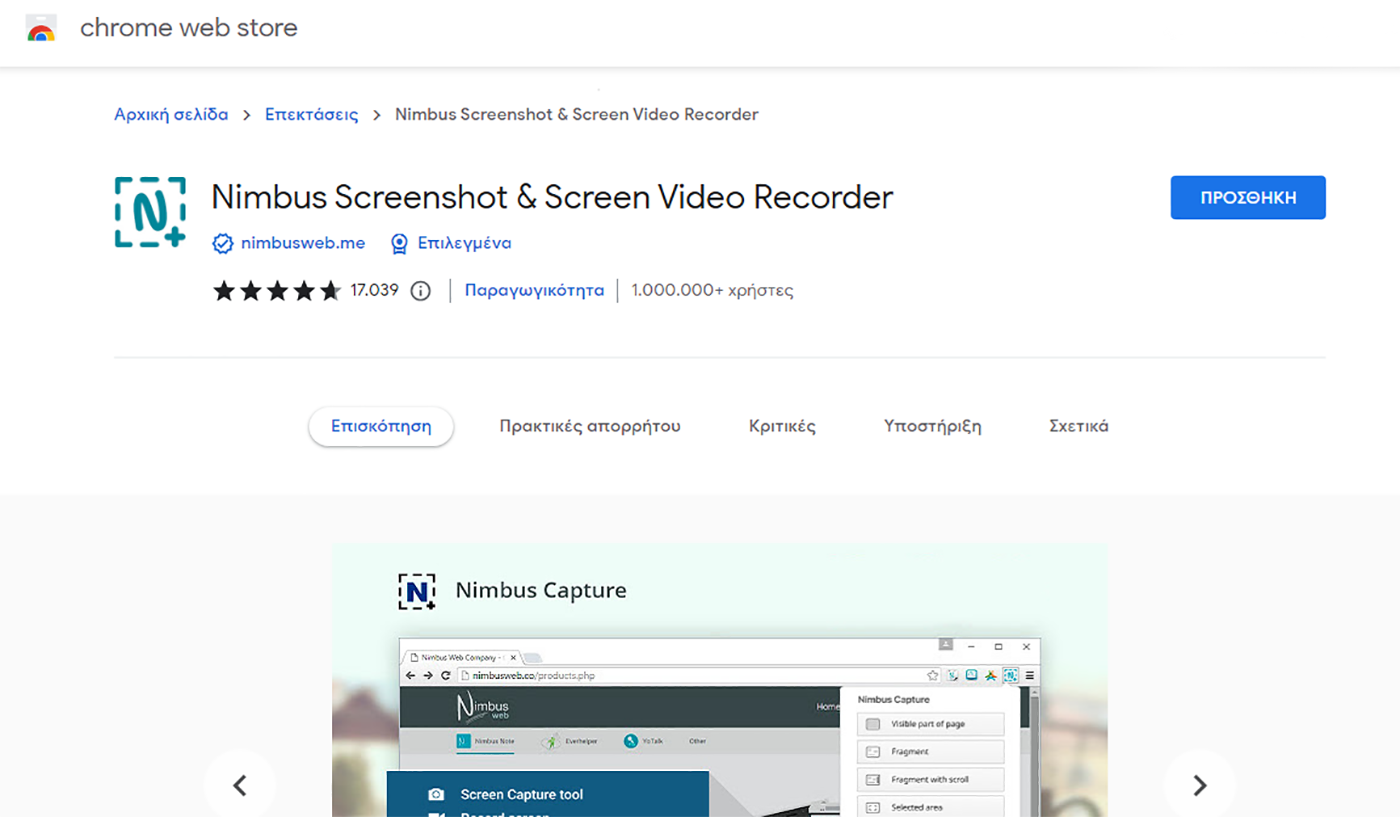Open the Επεκτάσεις breadcrumb link
Viewport: 1400px width, 817px height.
pyautogui.click(x=312, y=114)
